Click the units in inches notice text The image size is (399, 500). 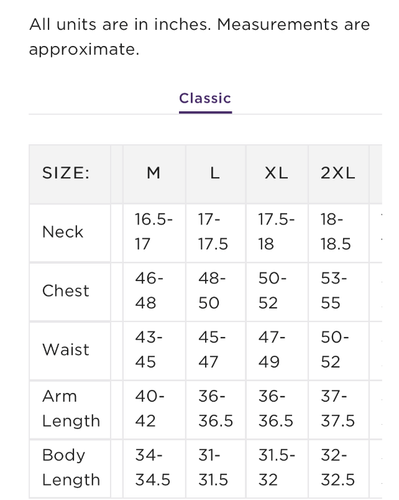click(199, 37)
